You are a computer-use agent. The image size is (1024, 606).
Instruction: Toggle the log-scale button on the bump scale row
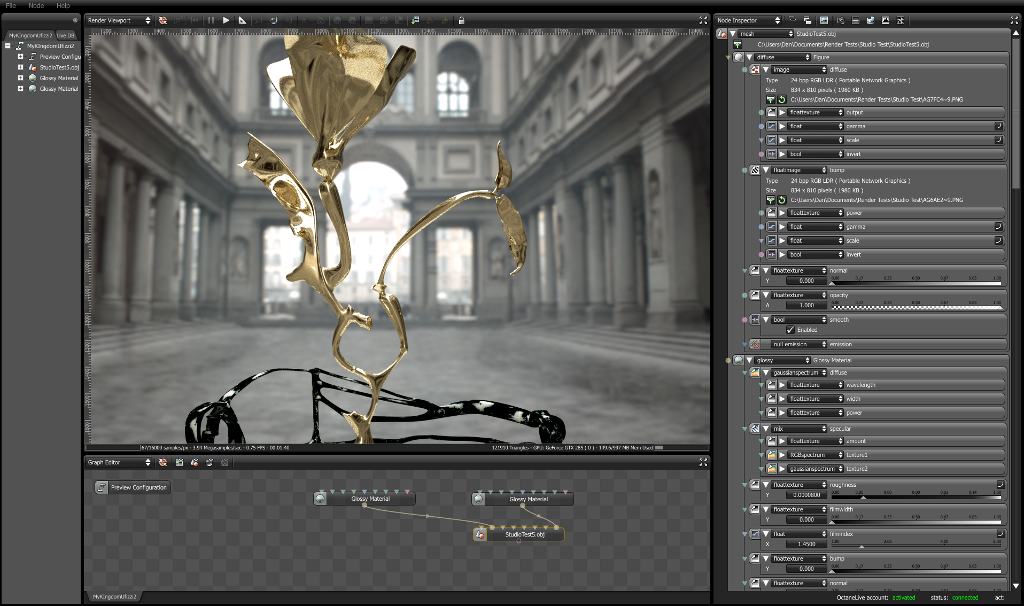pos(999,240)
